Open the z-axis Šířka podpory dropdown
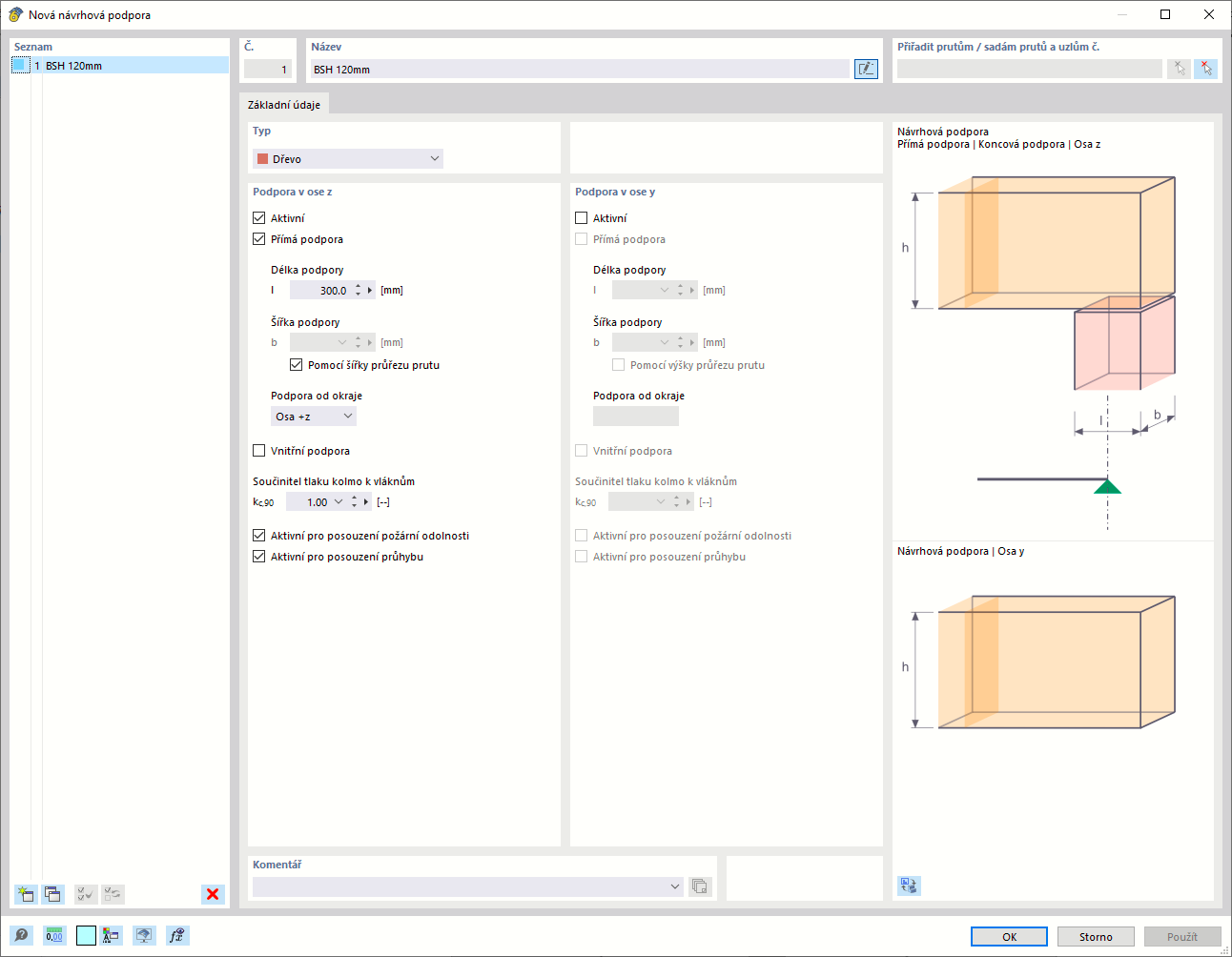Image resolution: width=1232 pixels, height=957 pixels. pos(342,342)
